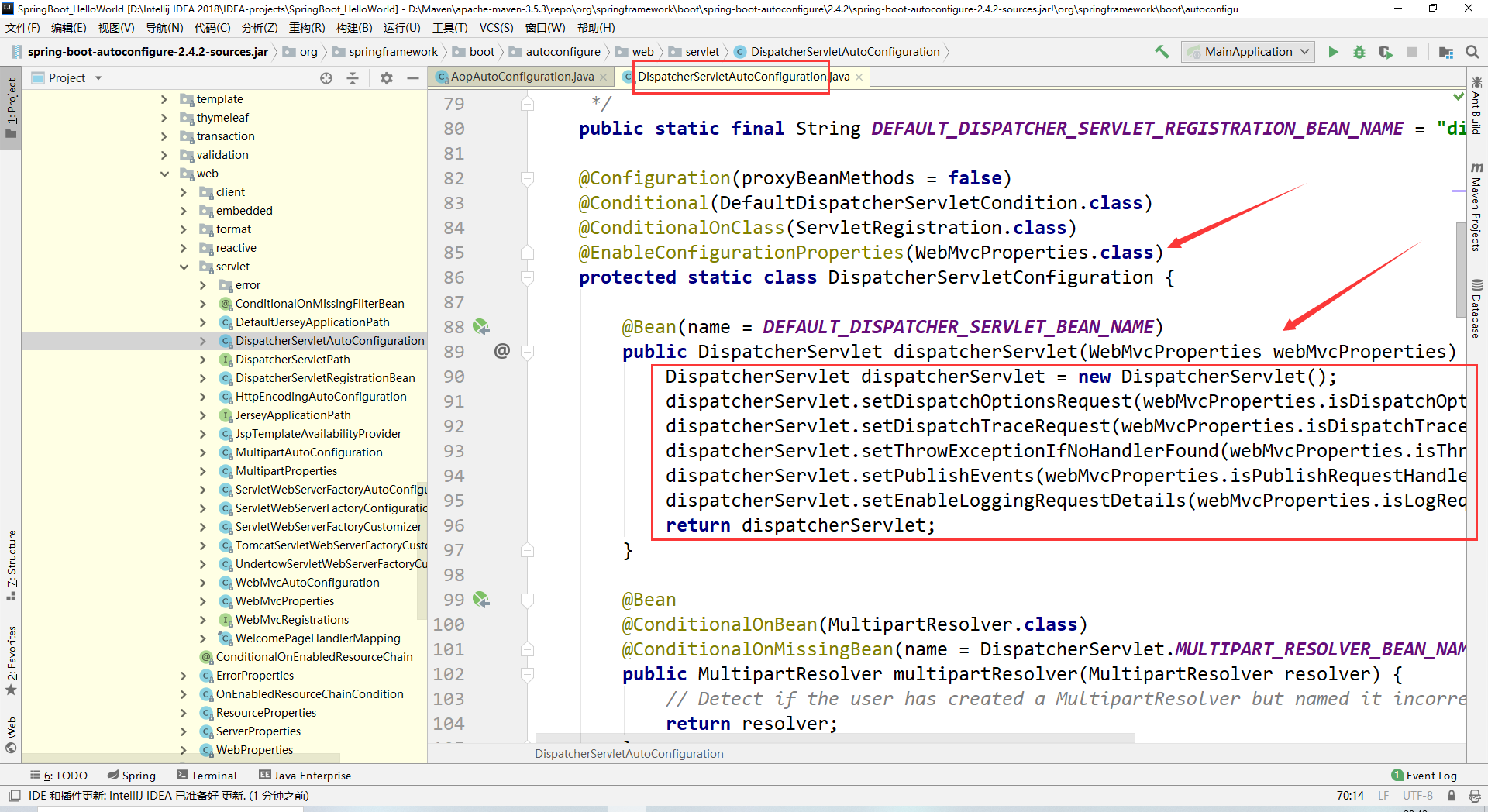Switch to the AopAutoConfiguration.java tab
Screen dimensions: 1488x812
coord(522,77)
